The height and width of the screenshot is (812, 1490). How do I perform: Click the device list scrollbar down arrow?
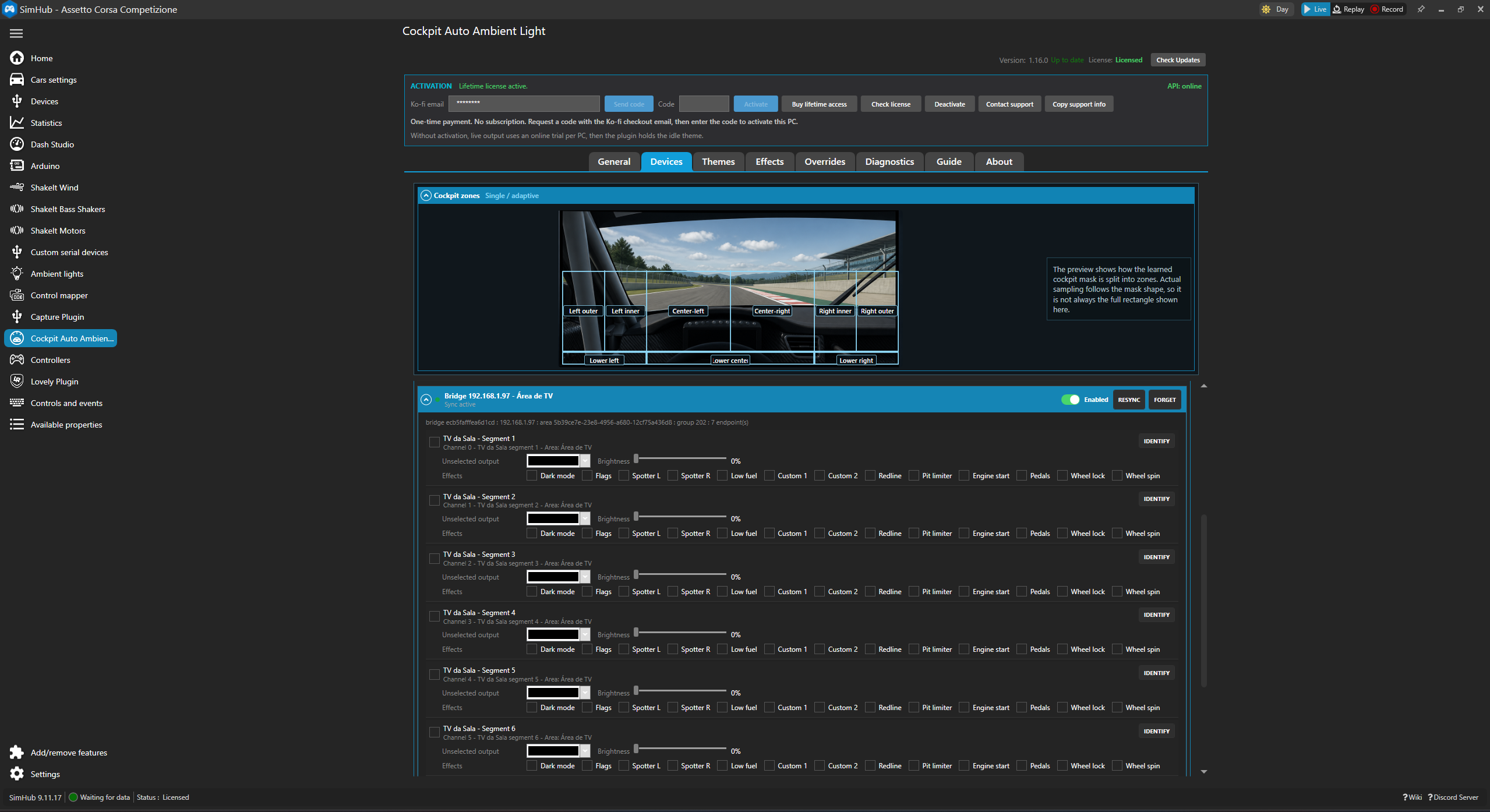point(1204,772)
